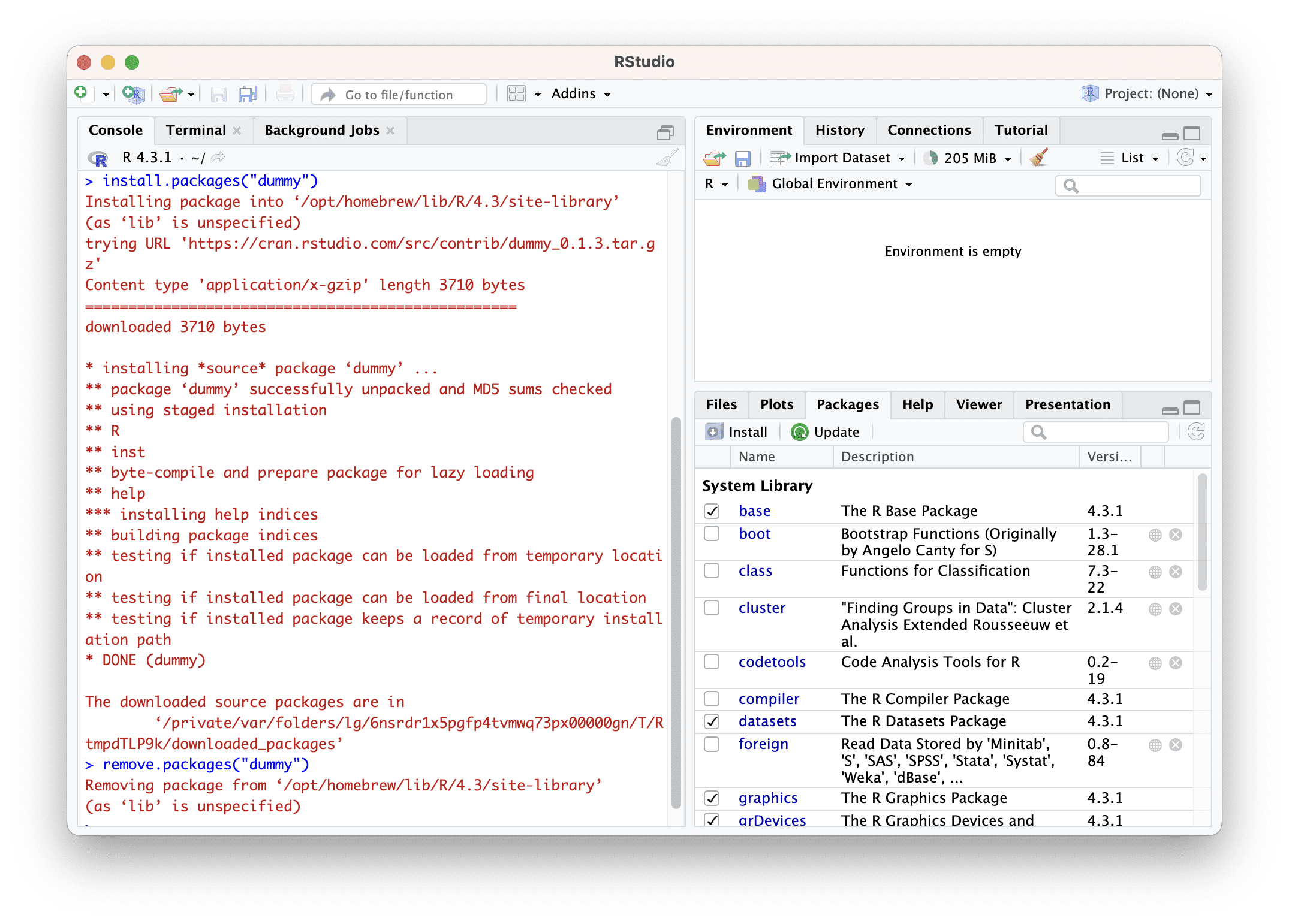Image resolution: width=1289 pixels, height=924 pixels.
Task: Refresh the Packages list
Action: (x=1197, y=431)
